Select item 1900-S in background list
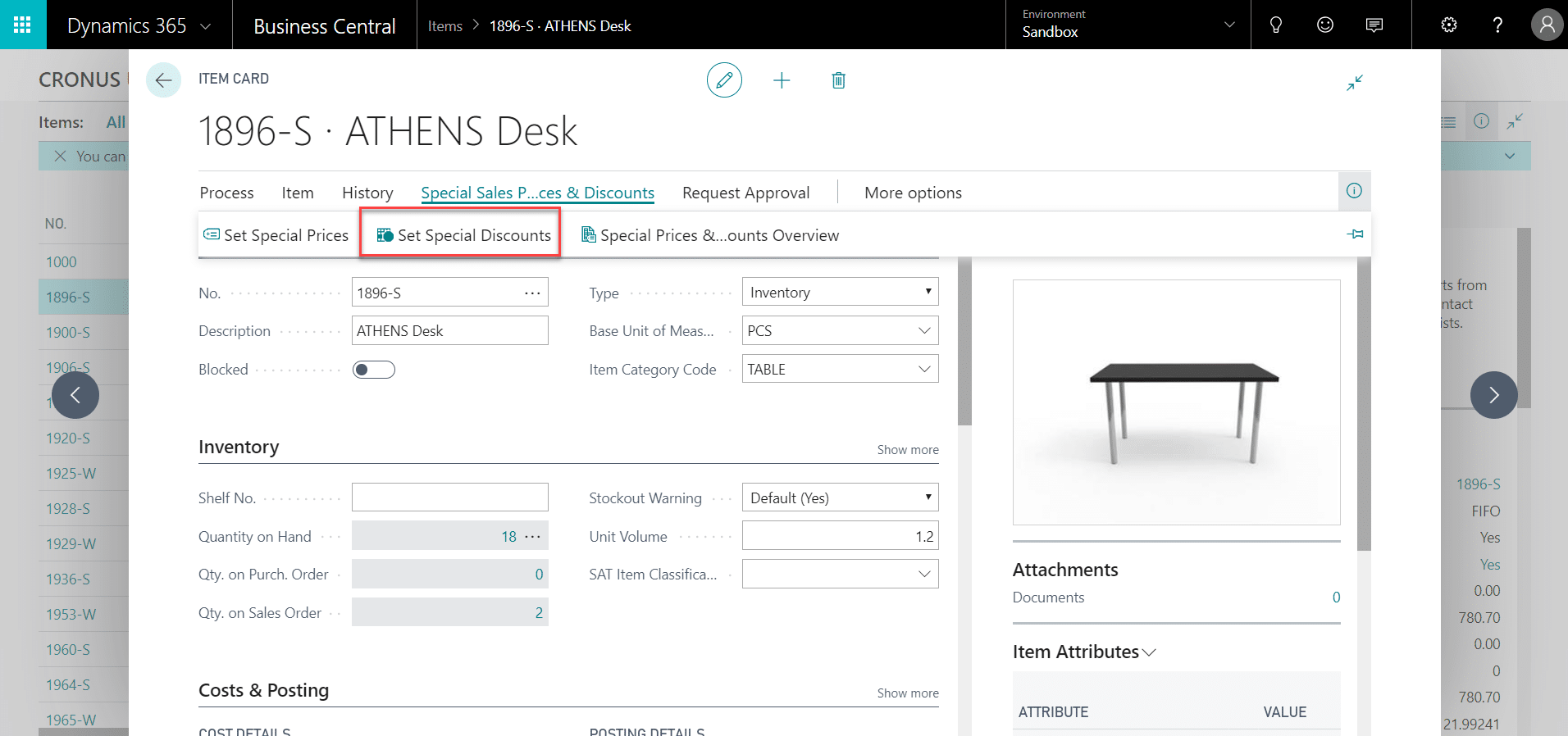 tap(68, 333)
